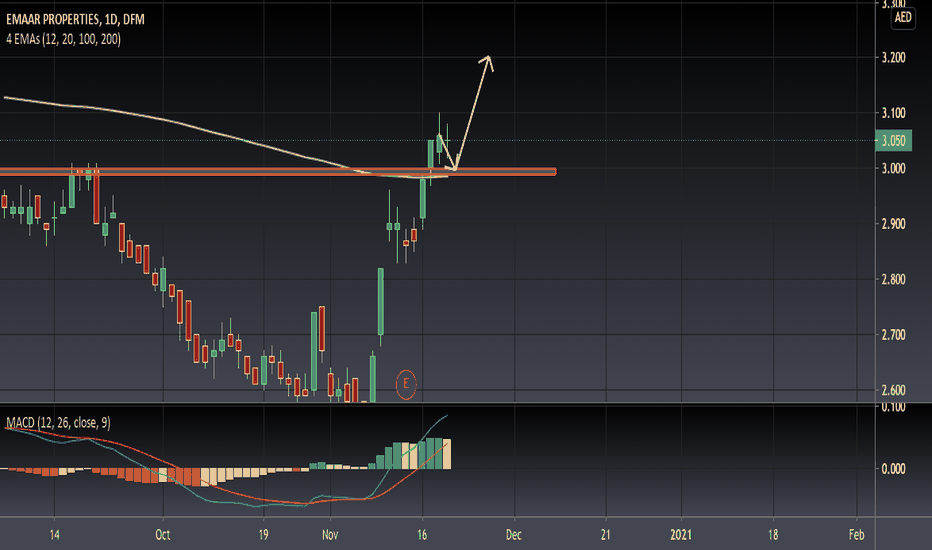Screen dimensions: 932x550
Task: Click the 21 date label on time axis
Action: click(606, 535)
